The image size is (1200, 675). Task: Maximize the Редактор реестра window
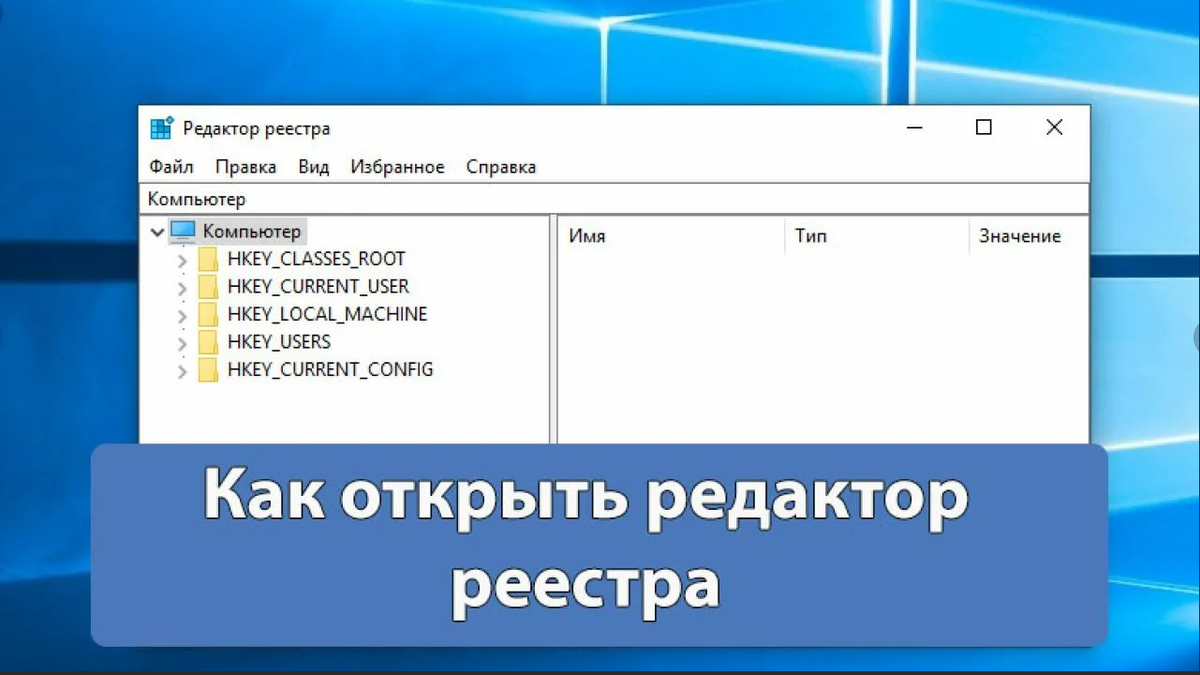pos(984,128)
